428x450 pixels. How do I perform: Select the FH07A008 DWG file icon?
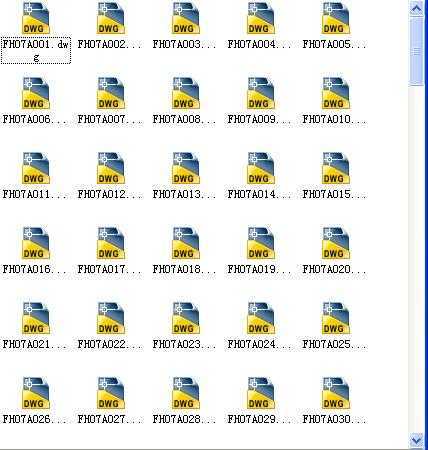[186, 93]
